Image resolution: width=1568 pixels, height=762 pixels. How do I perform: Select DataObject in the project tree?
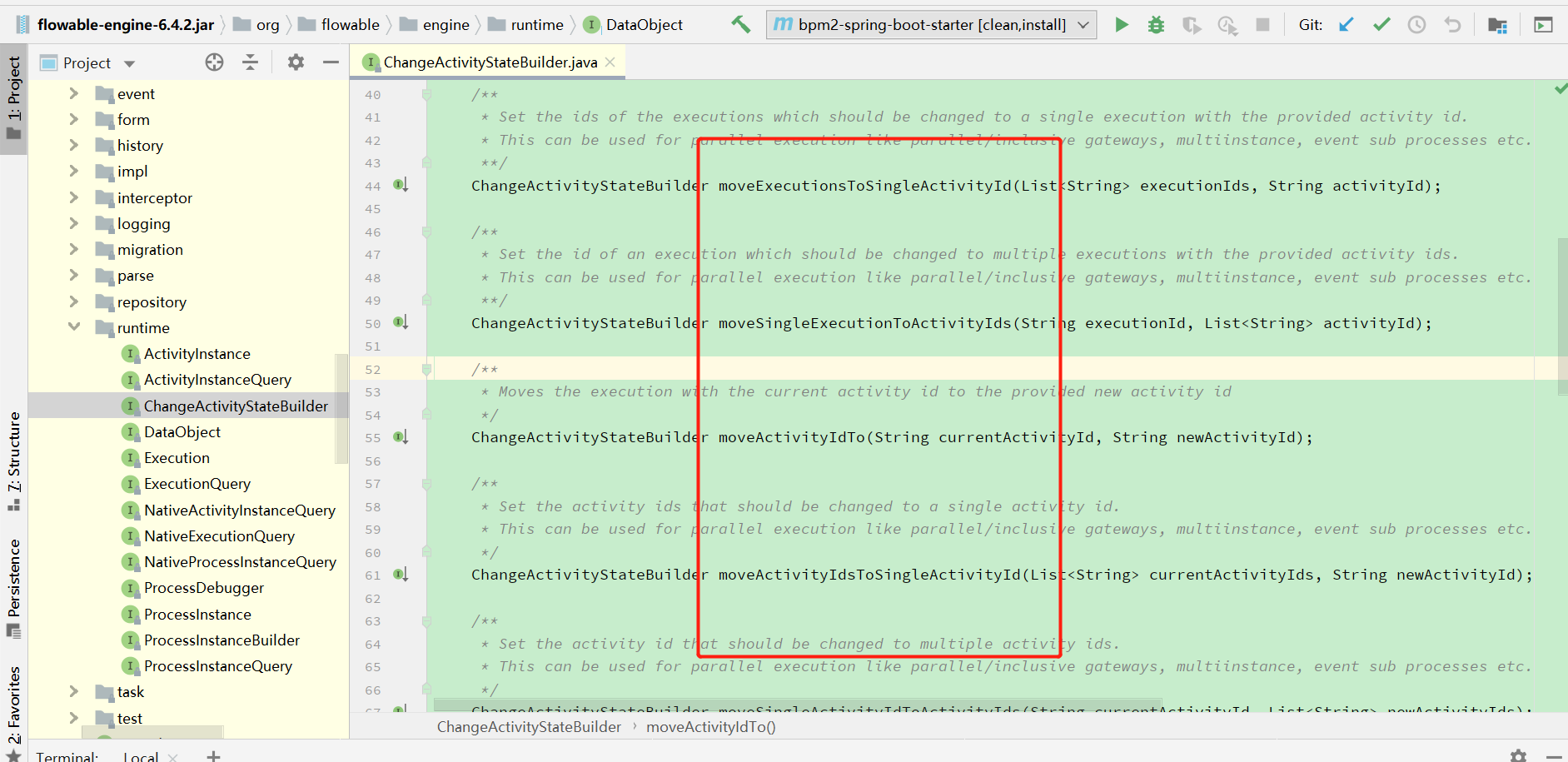point(182,431)
